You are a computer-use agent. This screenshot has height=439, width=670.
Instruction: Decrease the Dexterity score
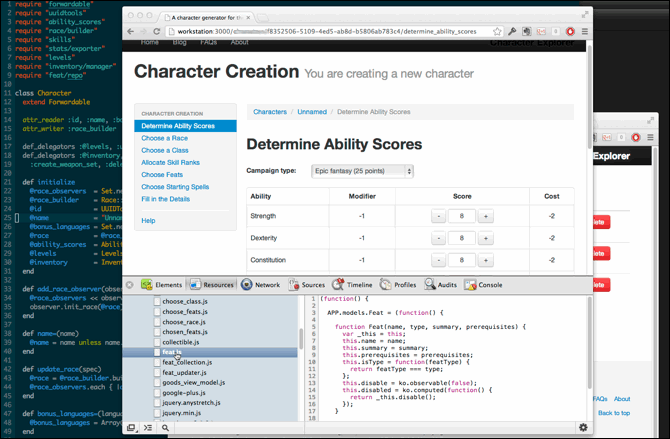pyautogui.click(x=438, y=238)
